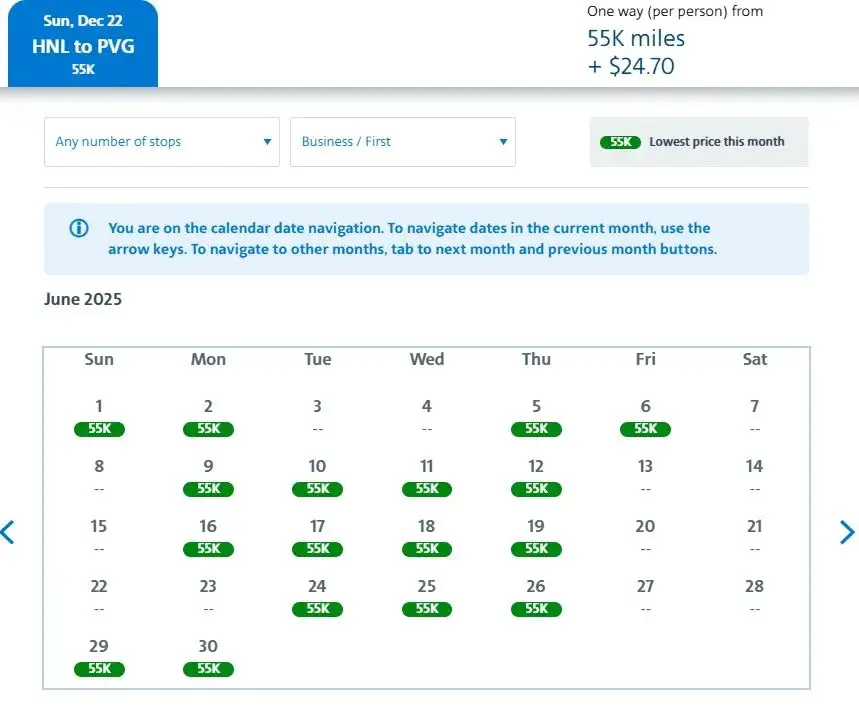Choose June 2 on the calendar
Screen dimensions: 859x706
point(208,418)
